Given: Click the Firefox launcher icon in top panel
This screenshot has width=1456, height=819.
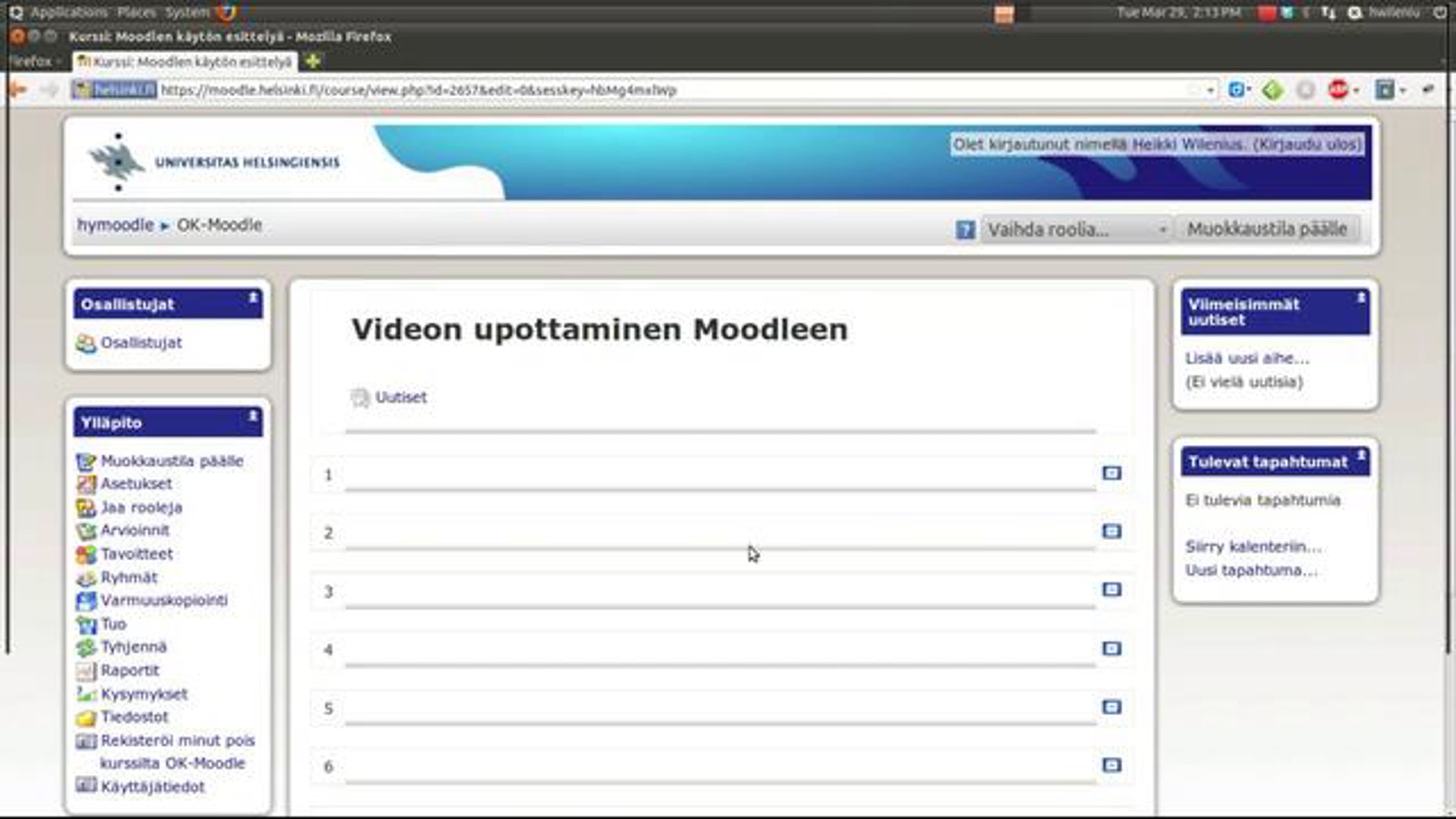Looking at the screenshot, I should tap(227, 12).
